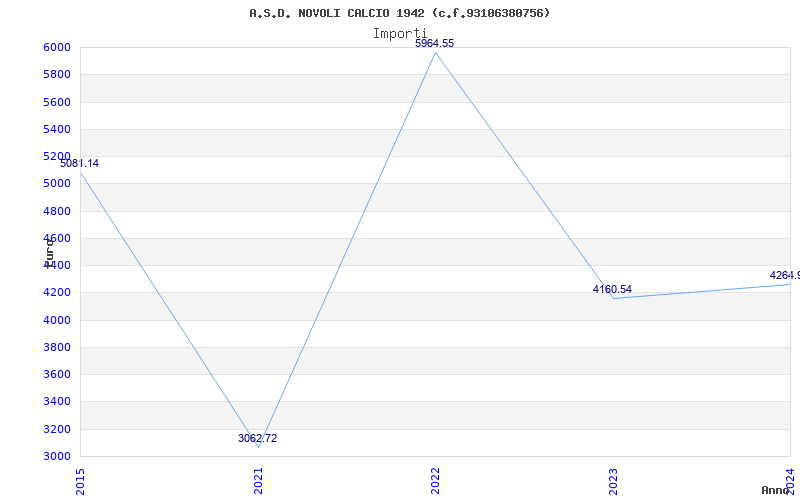The width and height of the screenshot is (800, 500).
Task: Select the Importi subtitle
Action: tap(399, 34)
